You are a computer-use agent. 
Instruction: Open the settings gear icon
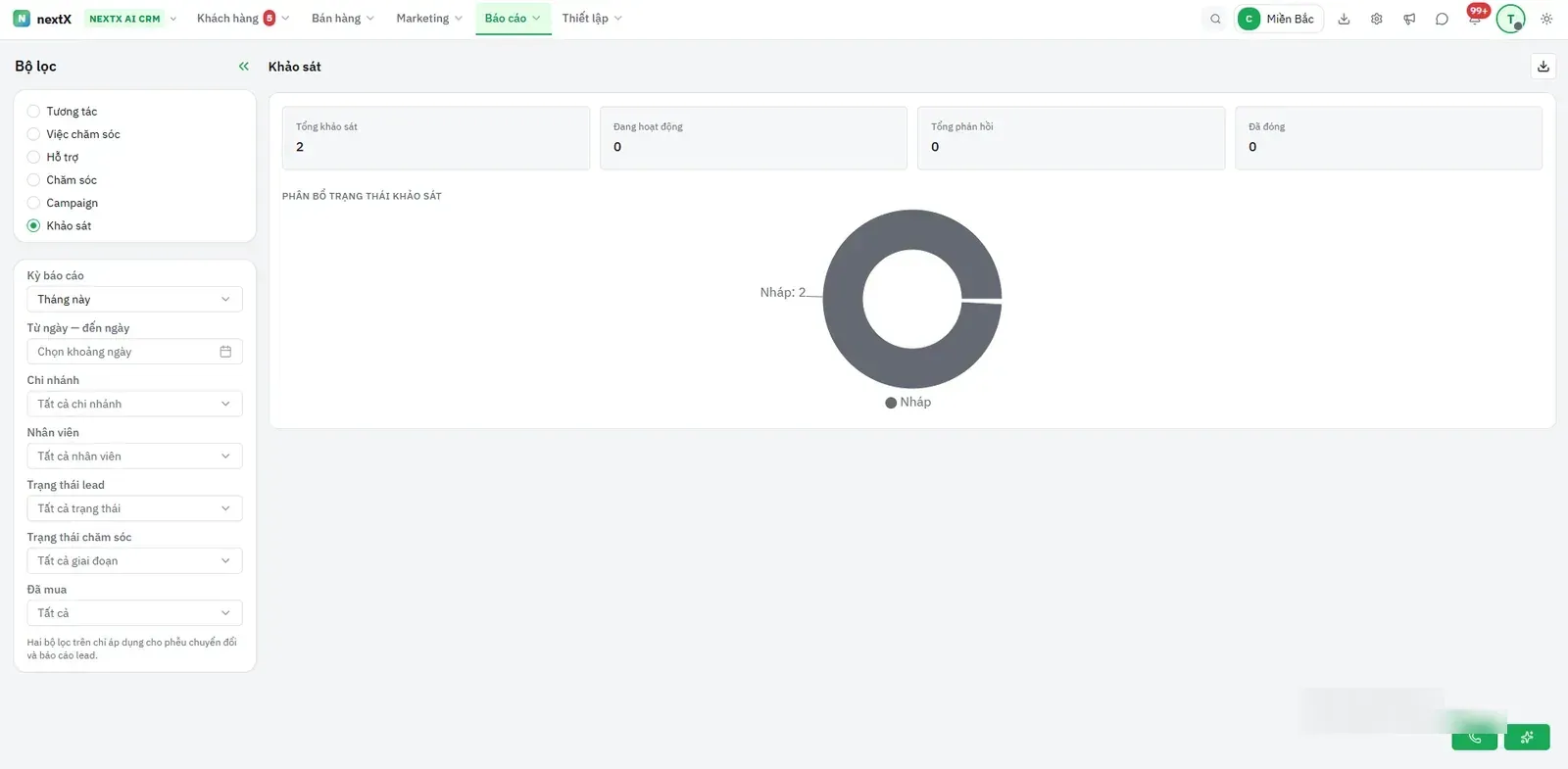coord(1376,19)
